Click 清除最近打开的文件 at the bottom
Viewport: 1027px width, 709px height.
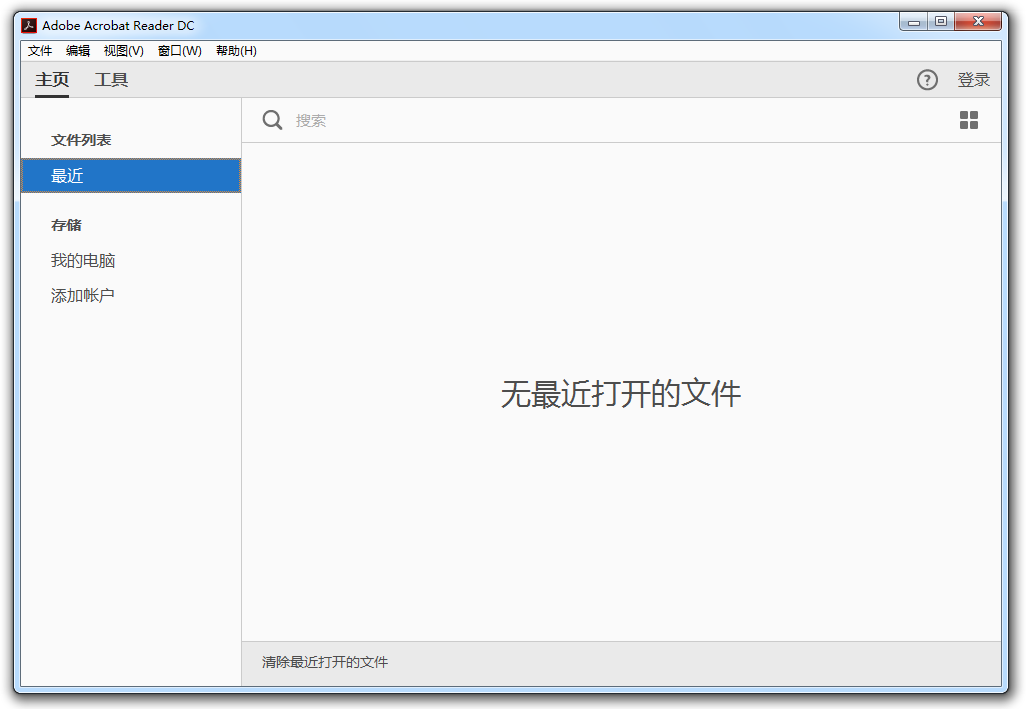pyautogui.click(x=325, y=662)
